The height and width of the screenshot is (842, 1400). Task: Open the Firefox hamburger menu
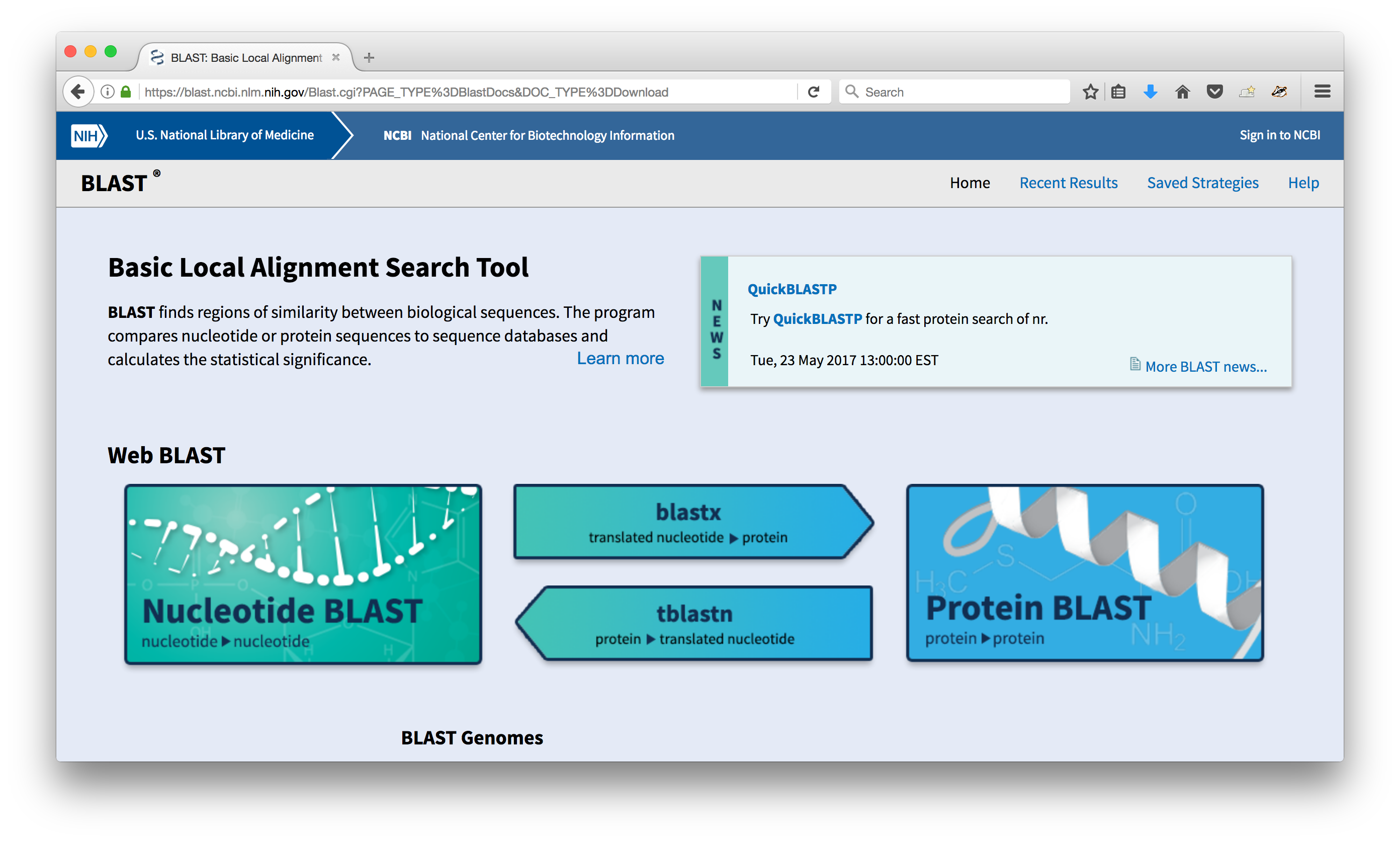tap(1322, 92)
